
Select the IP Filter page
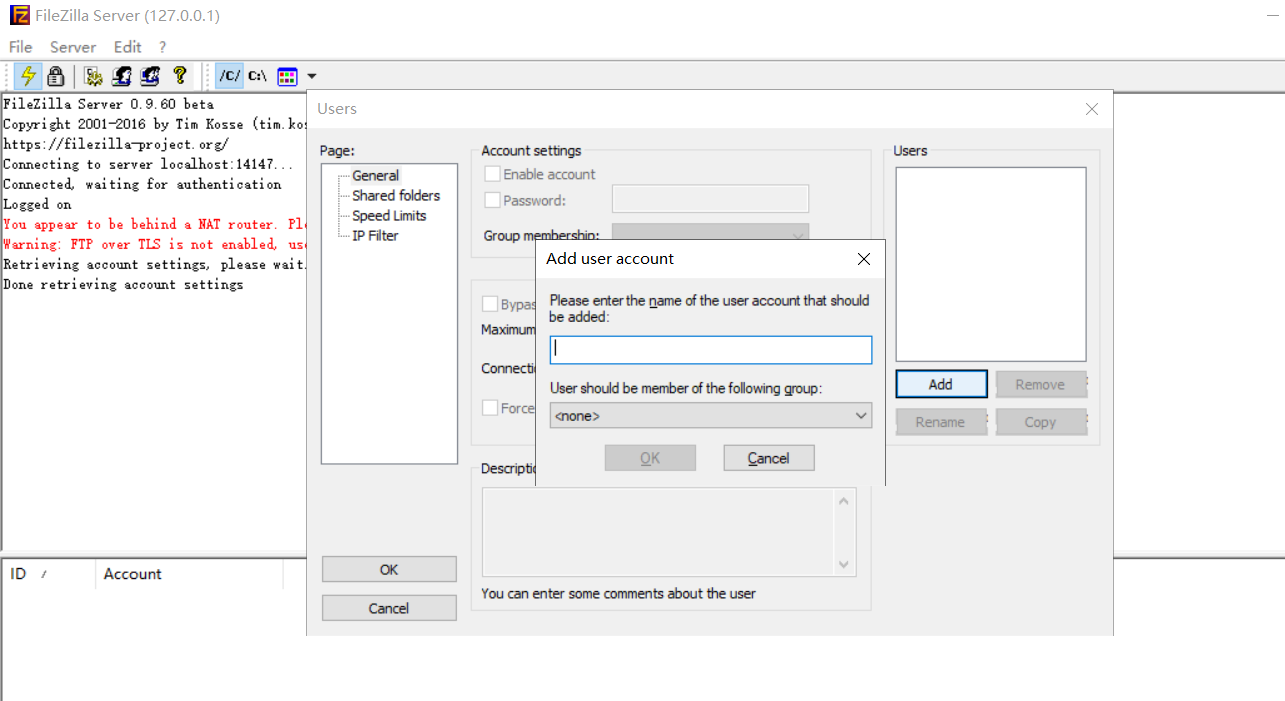tap(375, 235)
